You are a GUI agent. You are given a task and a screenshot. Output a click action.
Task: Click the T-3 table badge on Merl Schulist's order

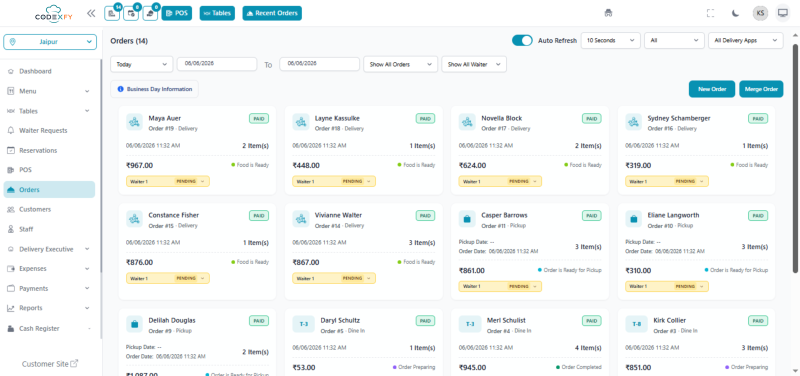pyautogui.click(x=470, y=324)
